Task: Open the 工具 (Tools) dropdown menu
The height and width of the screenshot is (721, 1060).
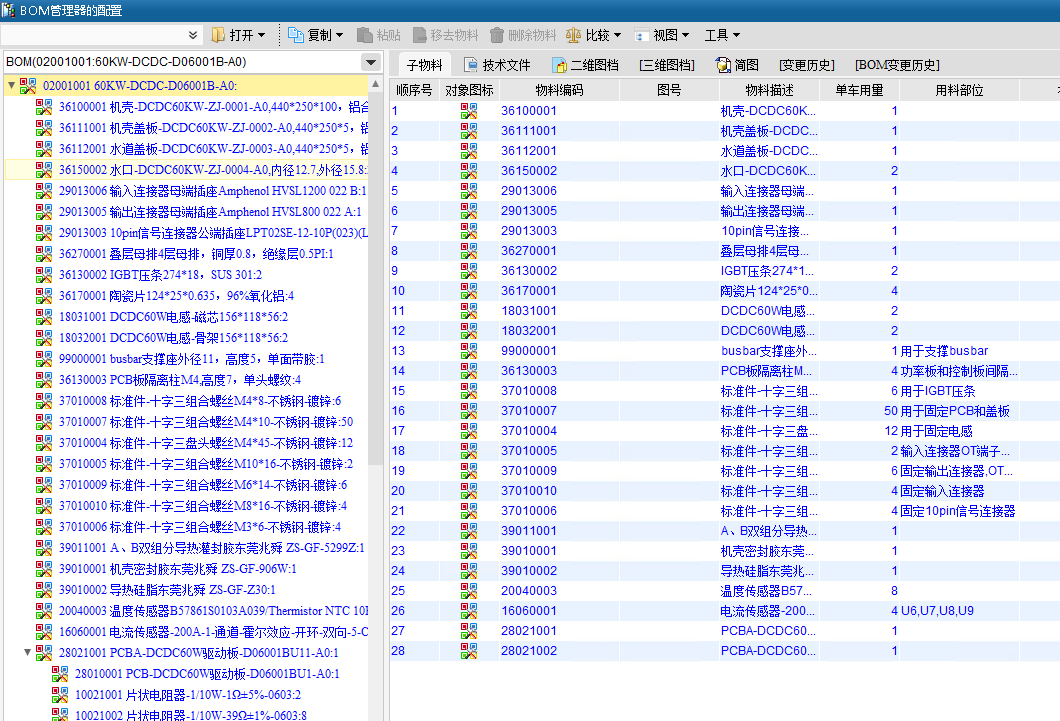Action: pyautogui.click(x=722, y=35)
